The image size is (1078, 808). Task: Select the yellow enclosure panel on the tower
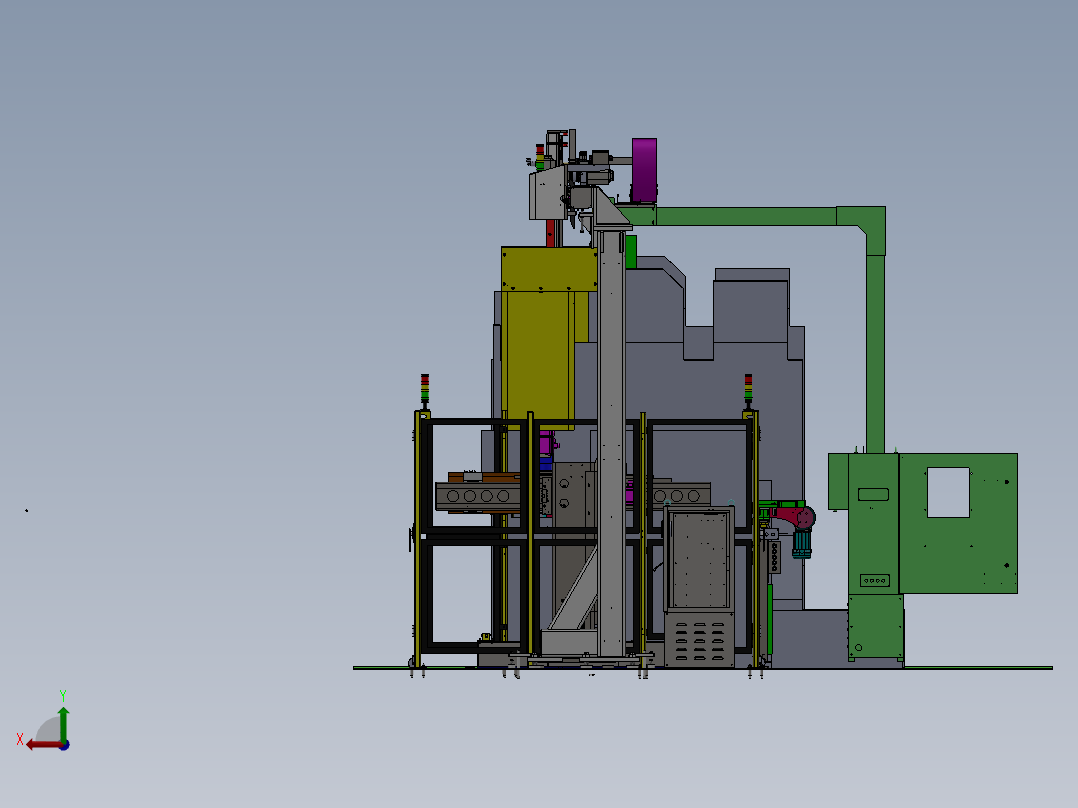(x=548, y=268)
